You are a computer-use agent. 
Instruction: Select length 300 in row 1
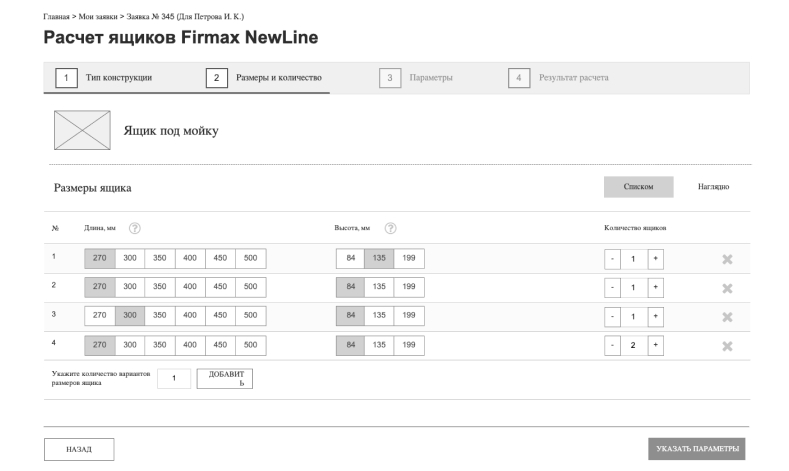coord(130,258)
